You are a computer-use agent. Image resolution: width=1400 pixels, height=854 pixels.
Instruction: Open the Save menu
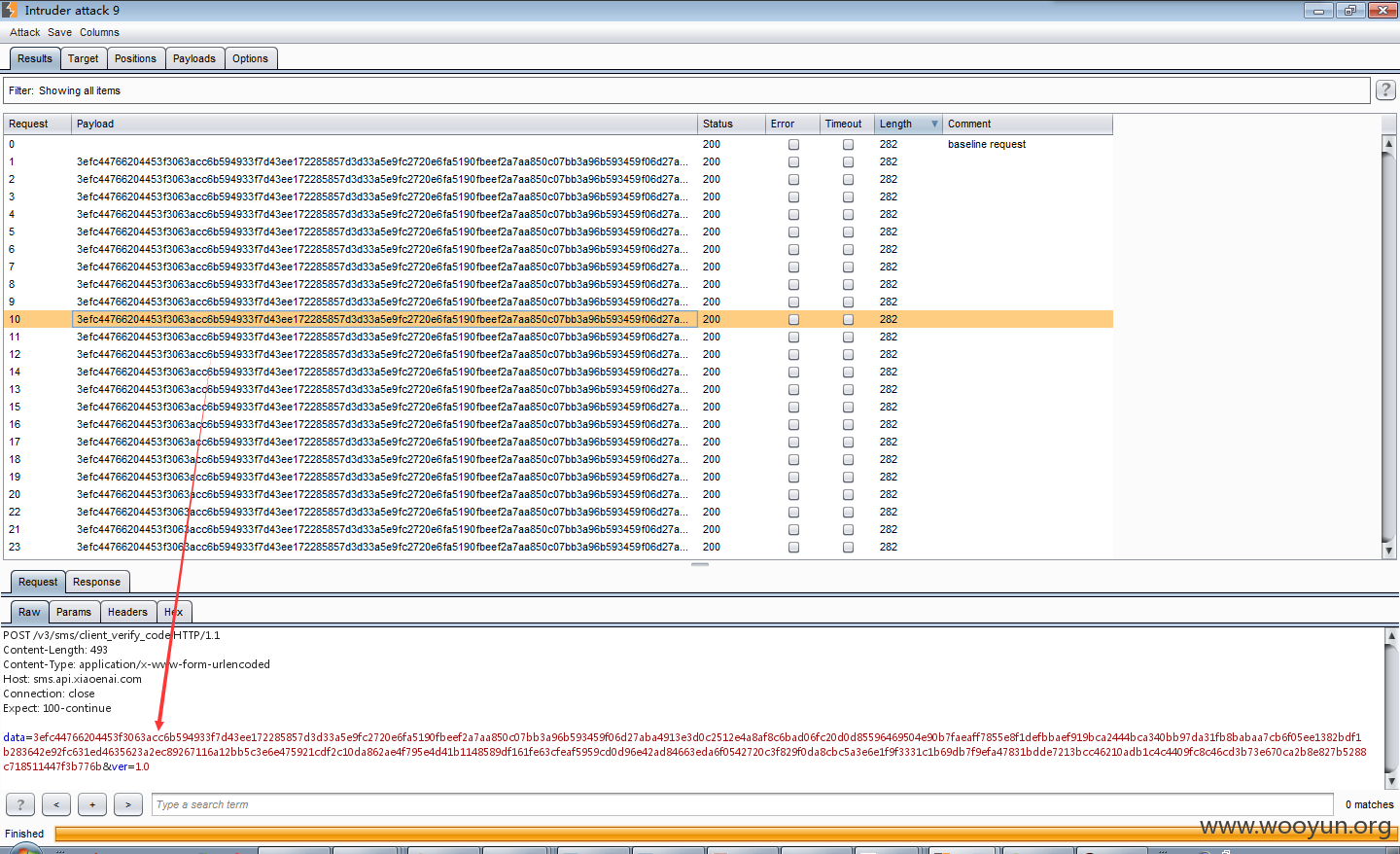[59, 32]
